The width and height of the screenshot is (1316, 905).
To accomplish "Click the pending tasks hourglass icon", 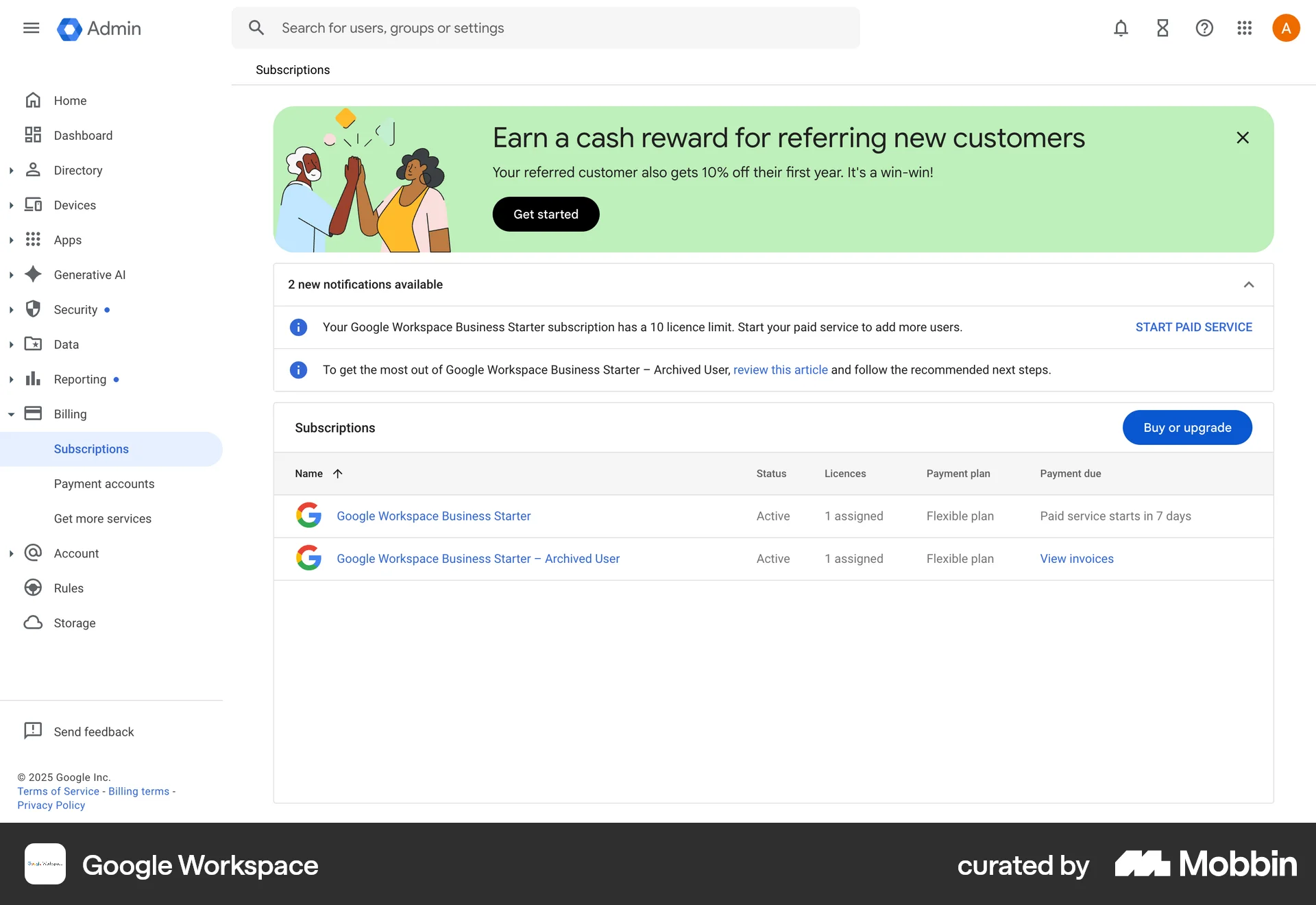I will click(1162, 28).
